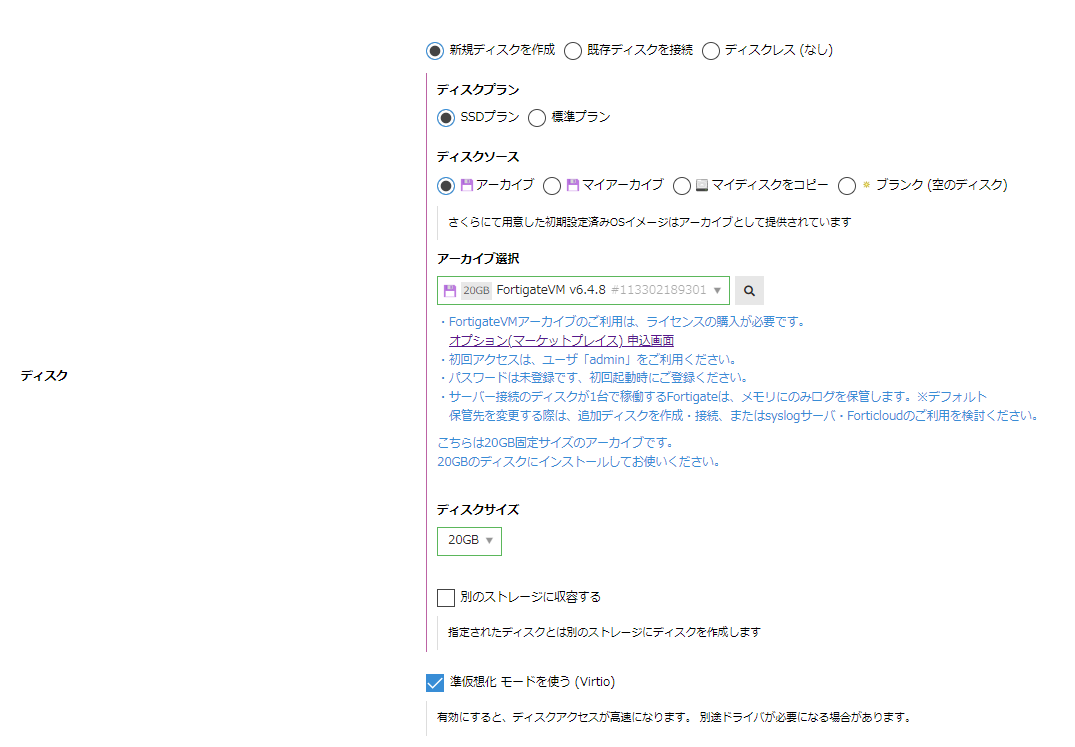
Task: Select アーカイブ as disk source
Action: [x=446, y=186]
